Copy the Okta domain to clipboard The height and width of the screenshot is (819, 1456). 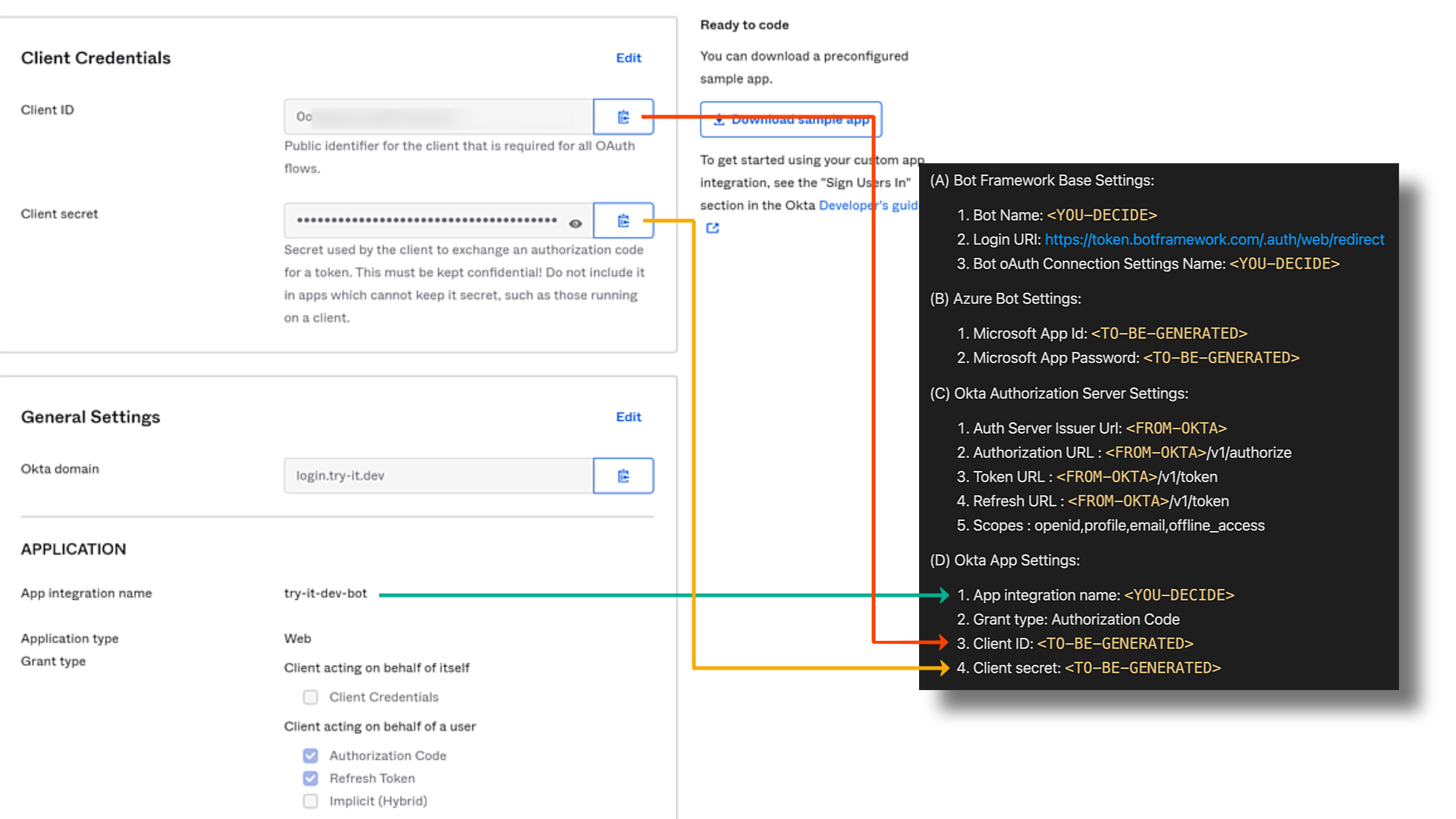(x=623, y=476)
